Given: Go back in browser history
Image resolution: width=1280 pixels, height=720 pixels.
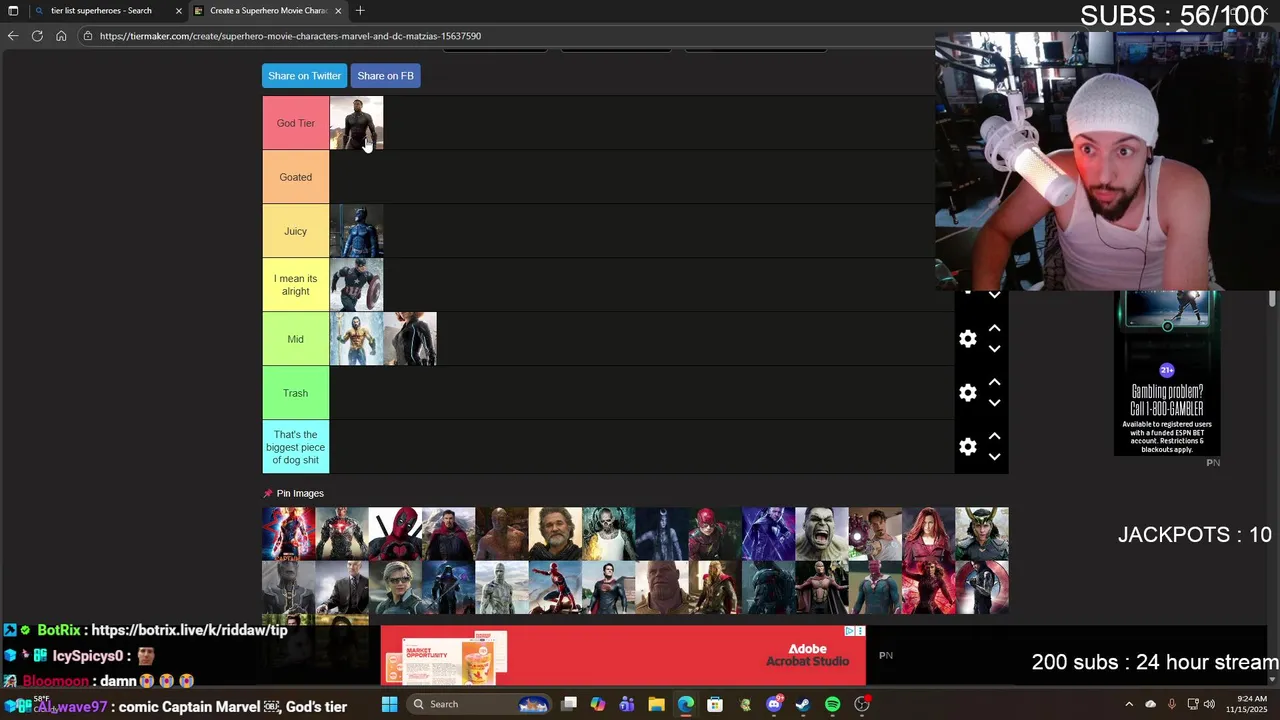Looking at the screenshot, I should 13,36.
